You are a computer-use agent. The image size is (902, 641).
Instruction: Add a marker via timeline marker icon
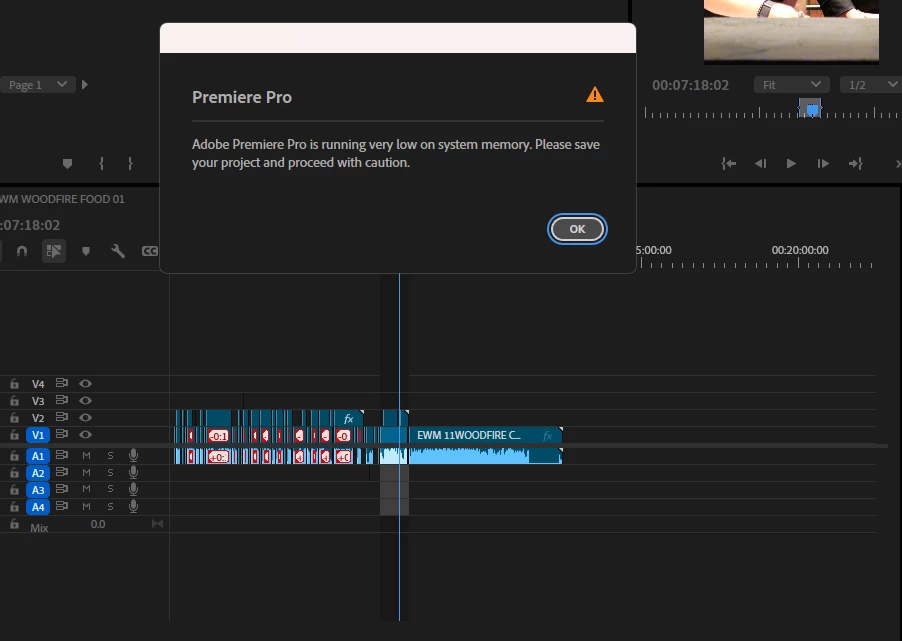click(86, 251)
